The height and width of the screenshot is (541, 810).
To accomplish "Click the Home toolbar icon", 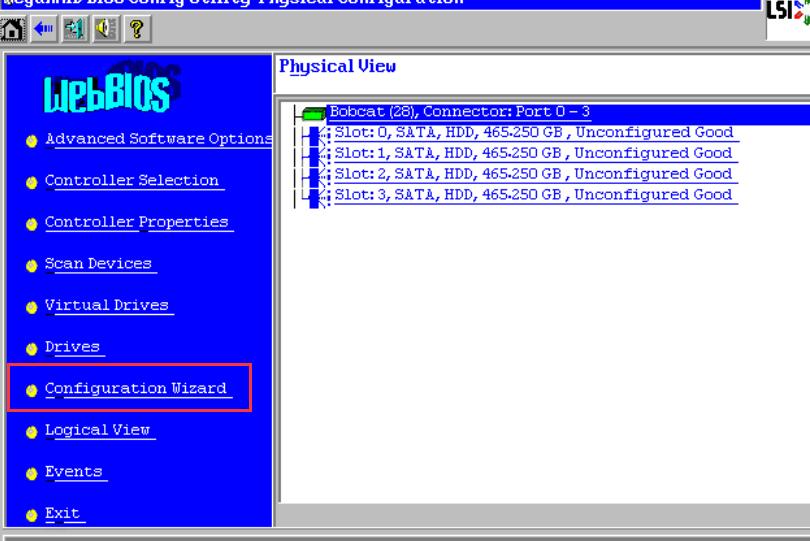I will 12,29.
